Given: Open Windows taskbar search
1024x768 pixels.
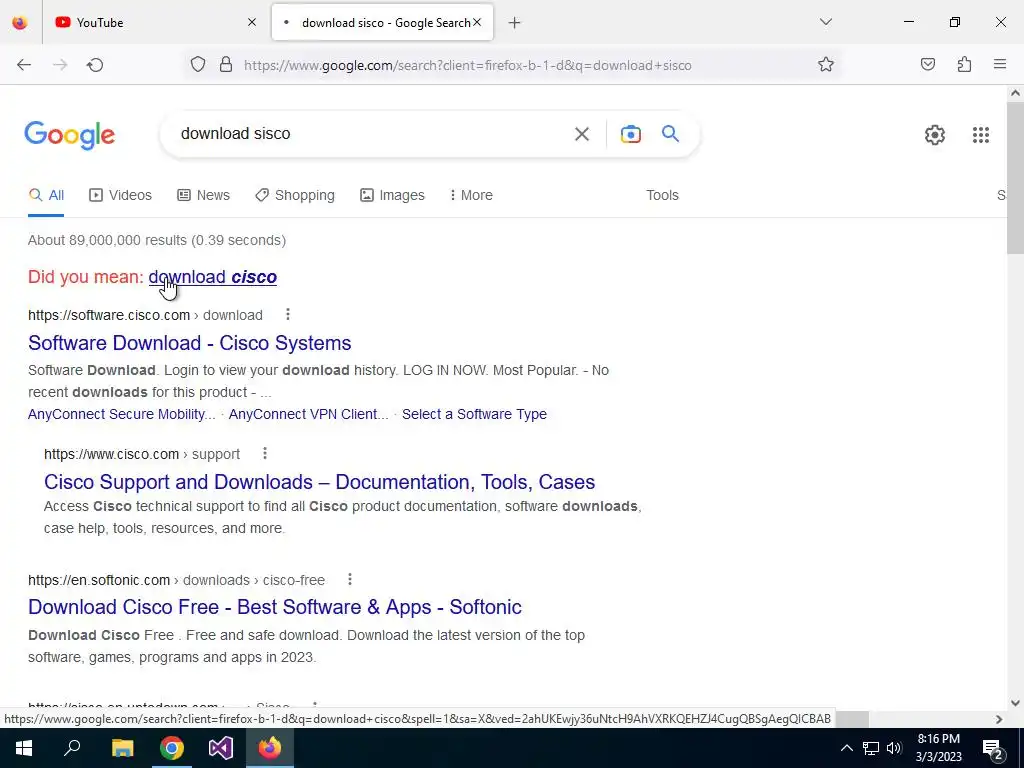Looking at the screenshot, I should click(x=72, y=748).
